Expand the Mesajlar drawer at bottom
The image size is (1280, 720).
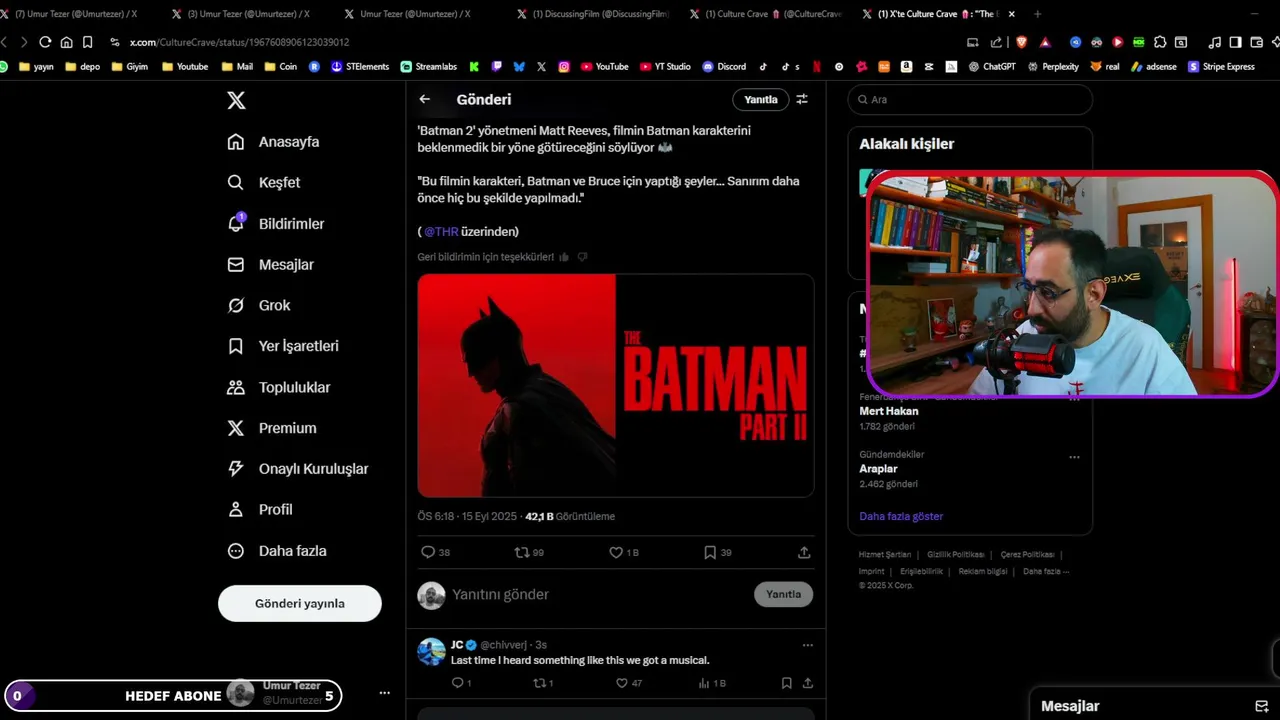1155,705
